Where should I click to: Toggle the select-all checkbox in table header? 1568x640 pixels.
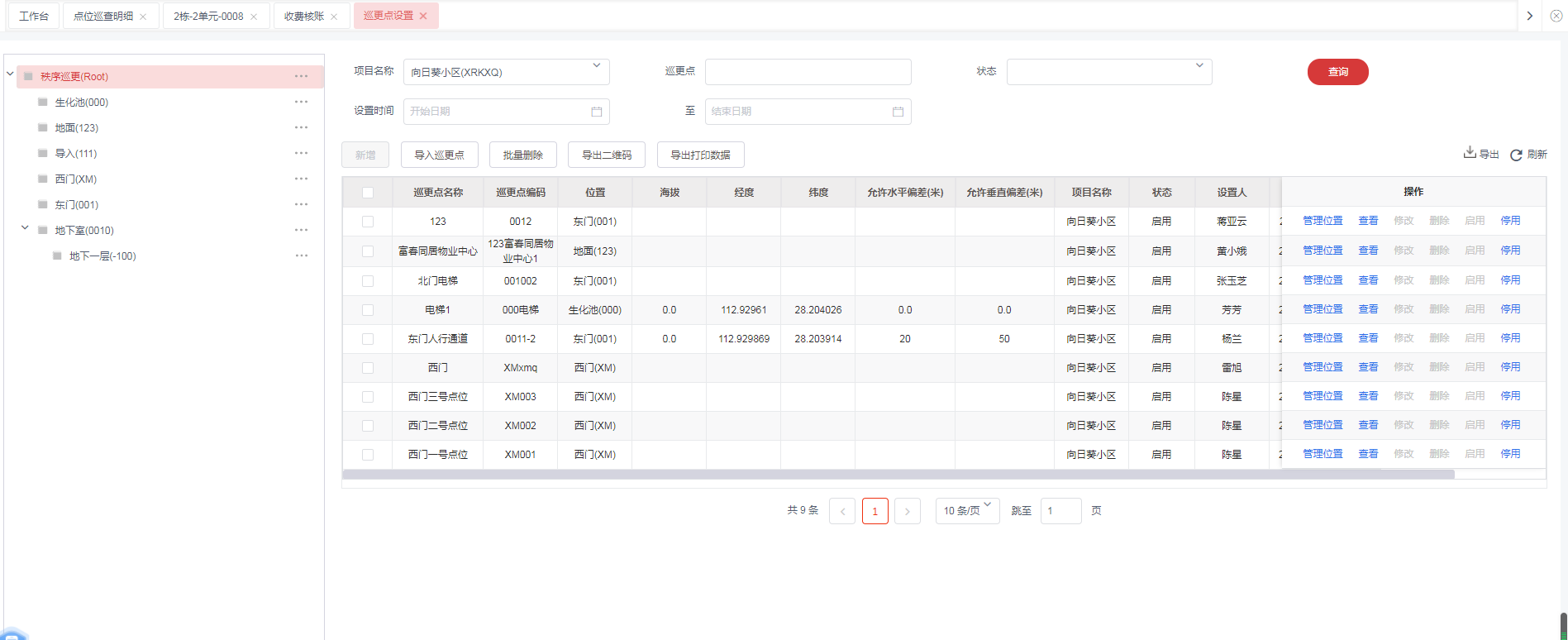pyautogui.click(x=368, y=193)
